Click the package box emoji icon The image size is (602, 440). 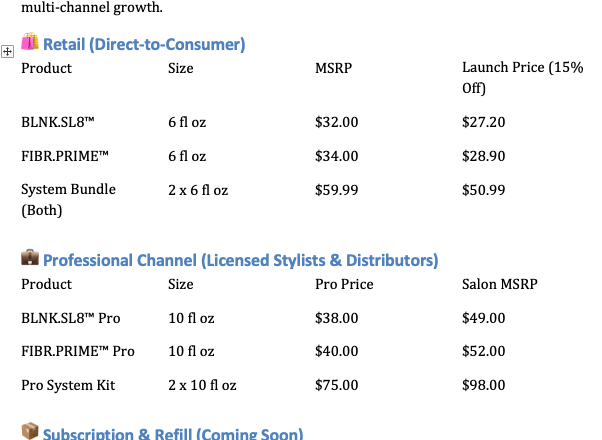coord(30,431)
